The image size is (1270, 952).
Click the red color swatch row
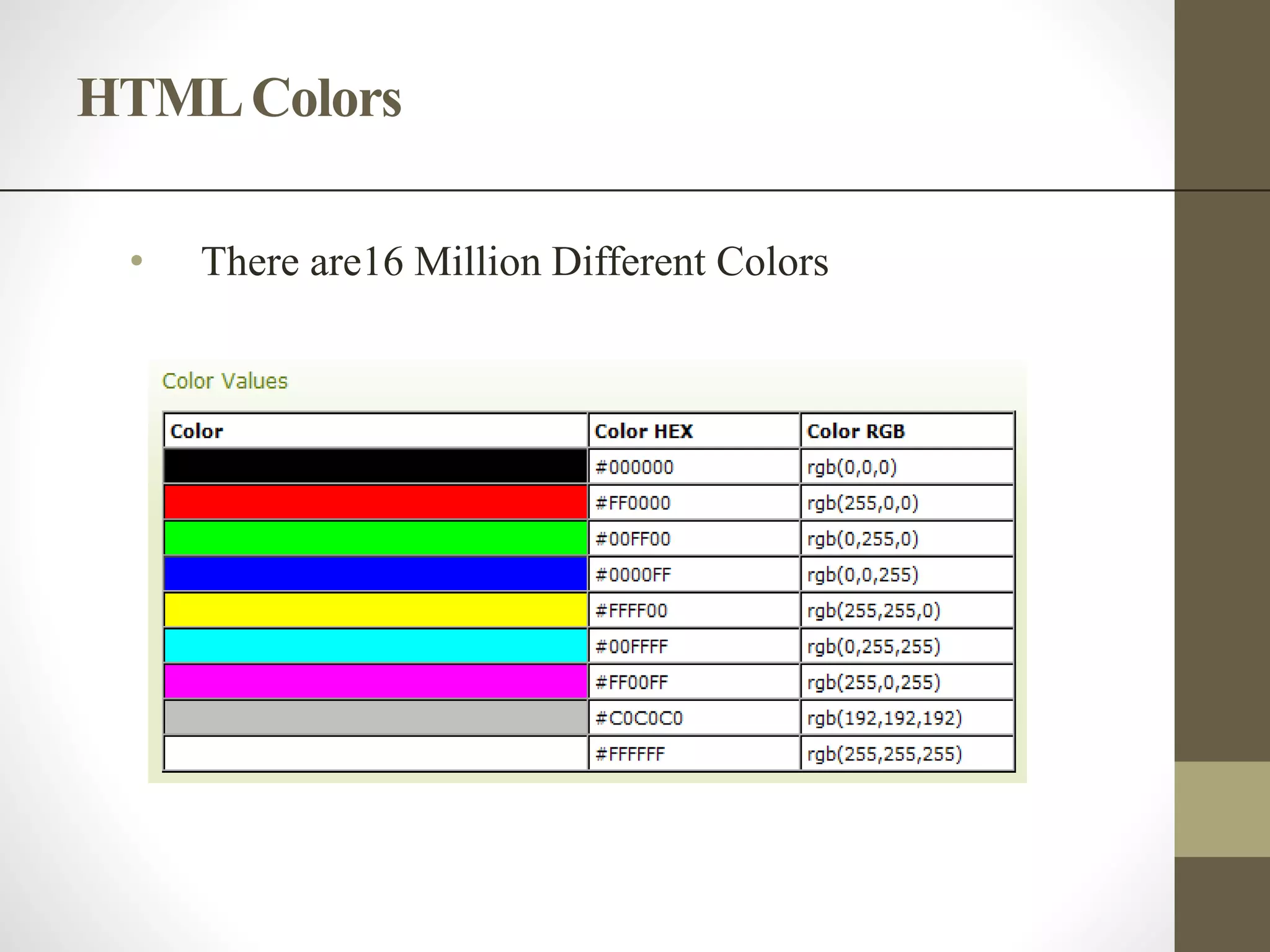(x=376, y=503)
